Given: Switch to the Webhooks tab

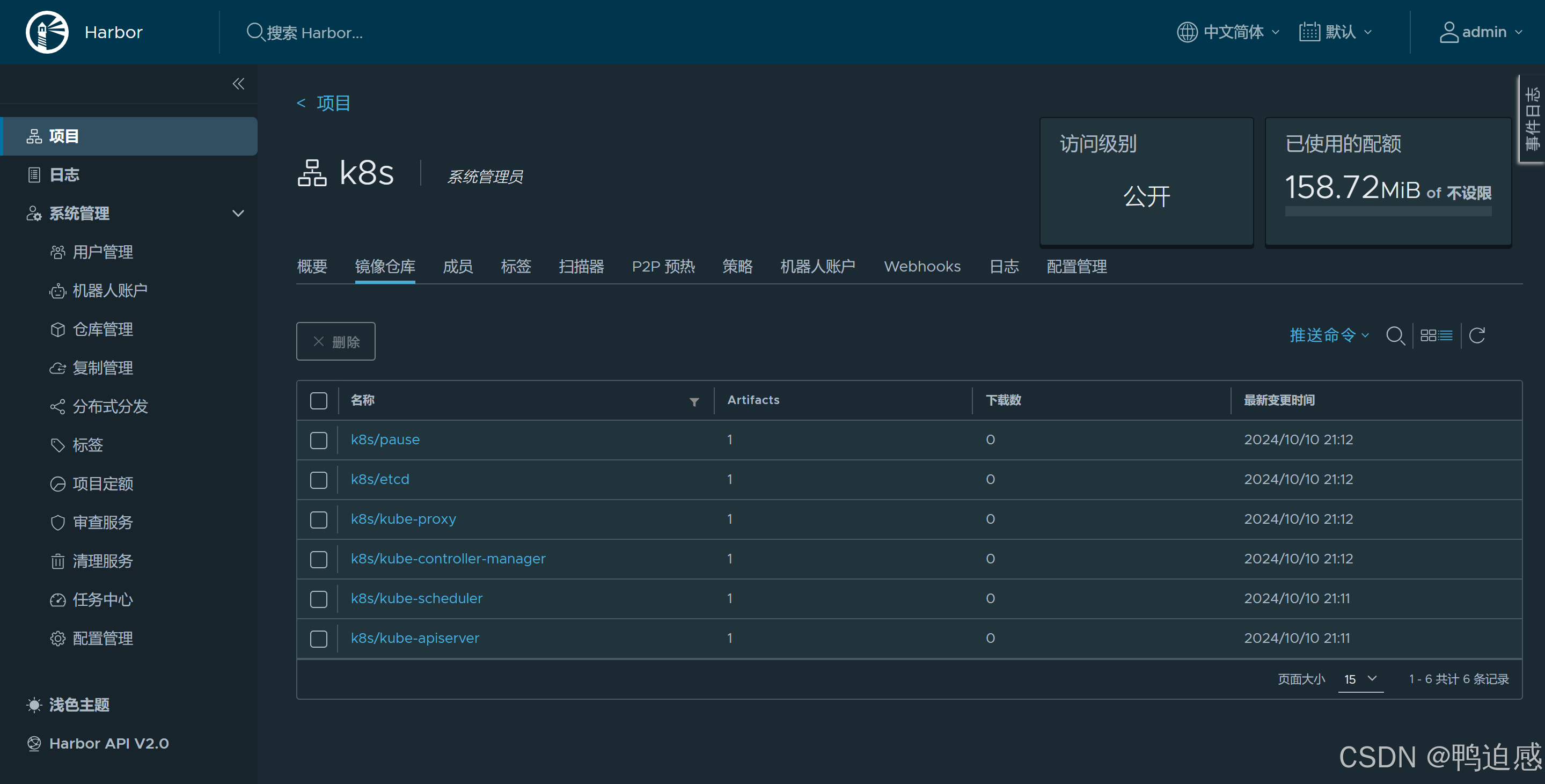Looking at the screenshot, I should click(x=922, y=266).
